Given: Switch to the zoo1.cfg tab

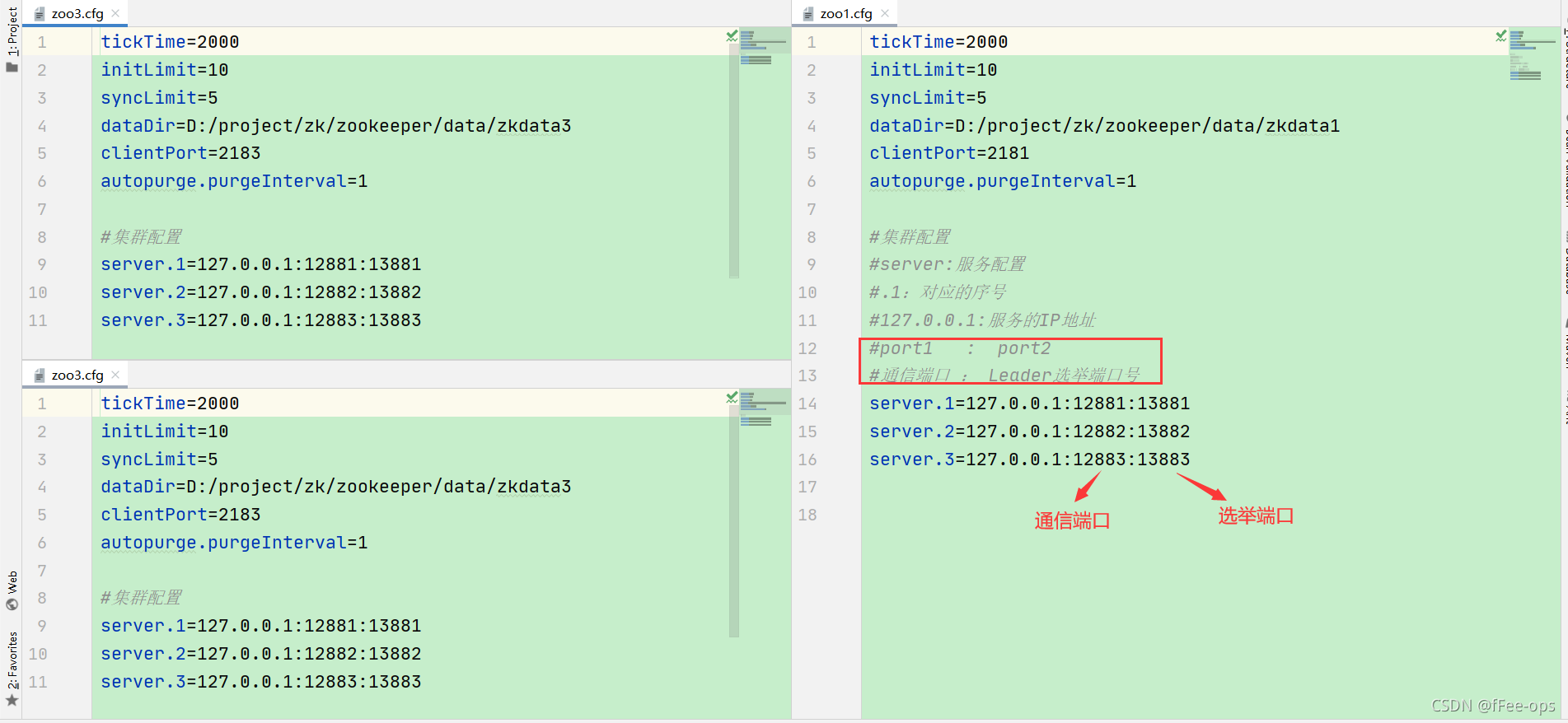Looking at the screenshot, I should (845, 13).
